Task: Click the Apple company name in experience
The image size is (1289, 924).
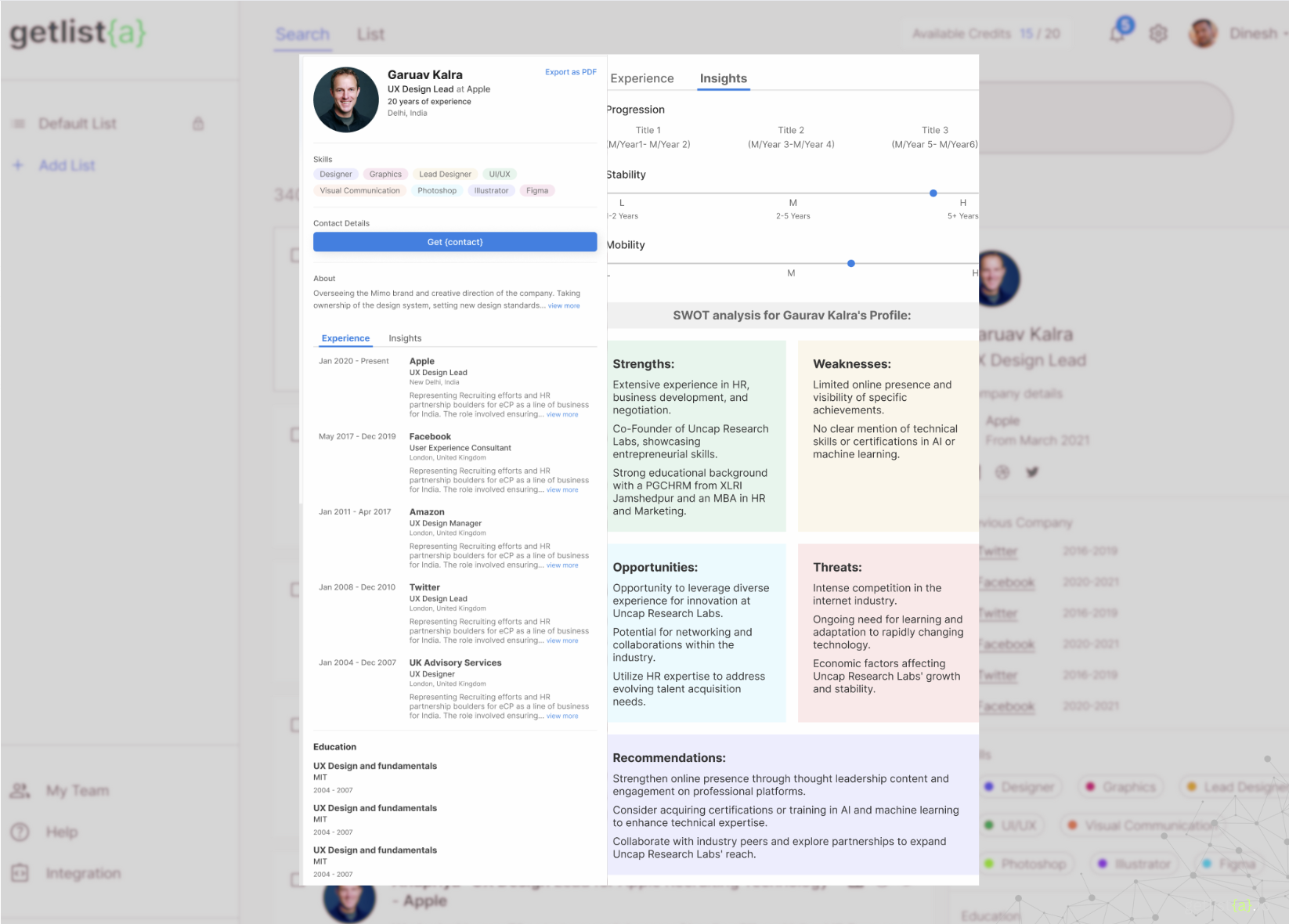Action: coord(422,362)
